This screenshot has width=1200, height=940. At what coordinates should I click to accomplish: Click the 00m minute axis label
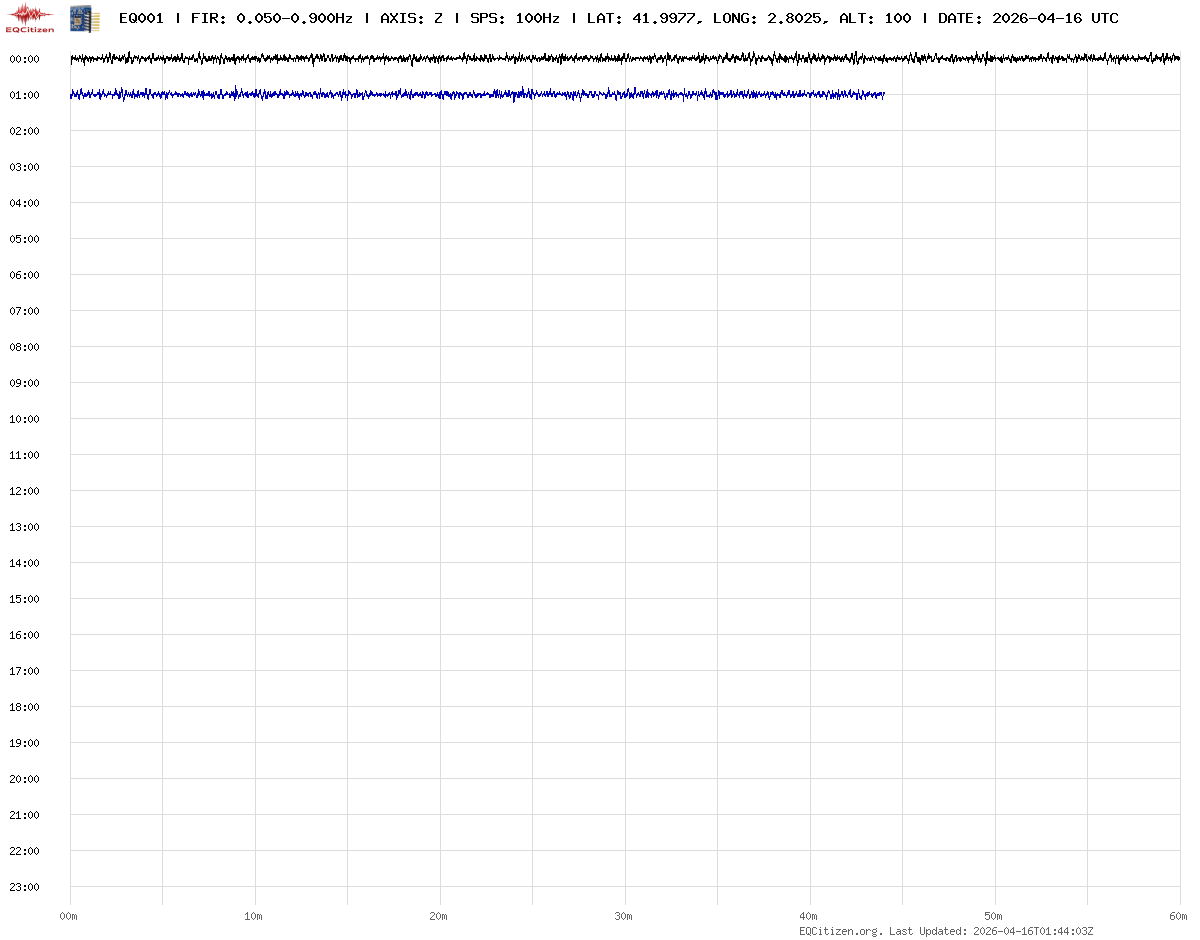click(68, 916)
